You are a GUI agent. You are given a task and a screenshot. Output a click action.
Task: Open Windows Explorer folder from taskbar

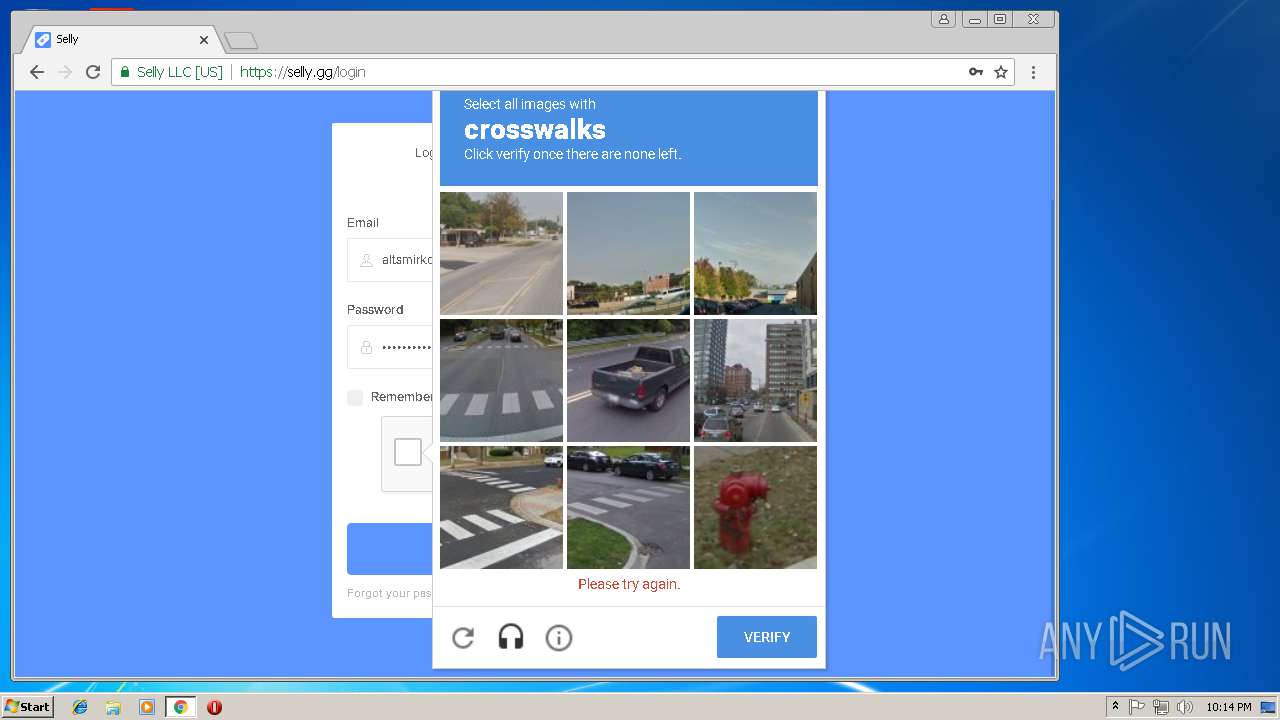(x=113, y=707)
